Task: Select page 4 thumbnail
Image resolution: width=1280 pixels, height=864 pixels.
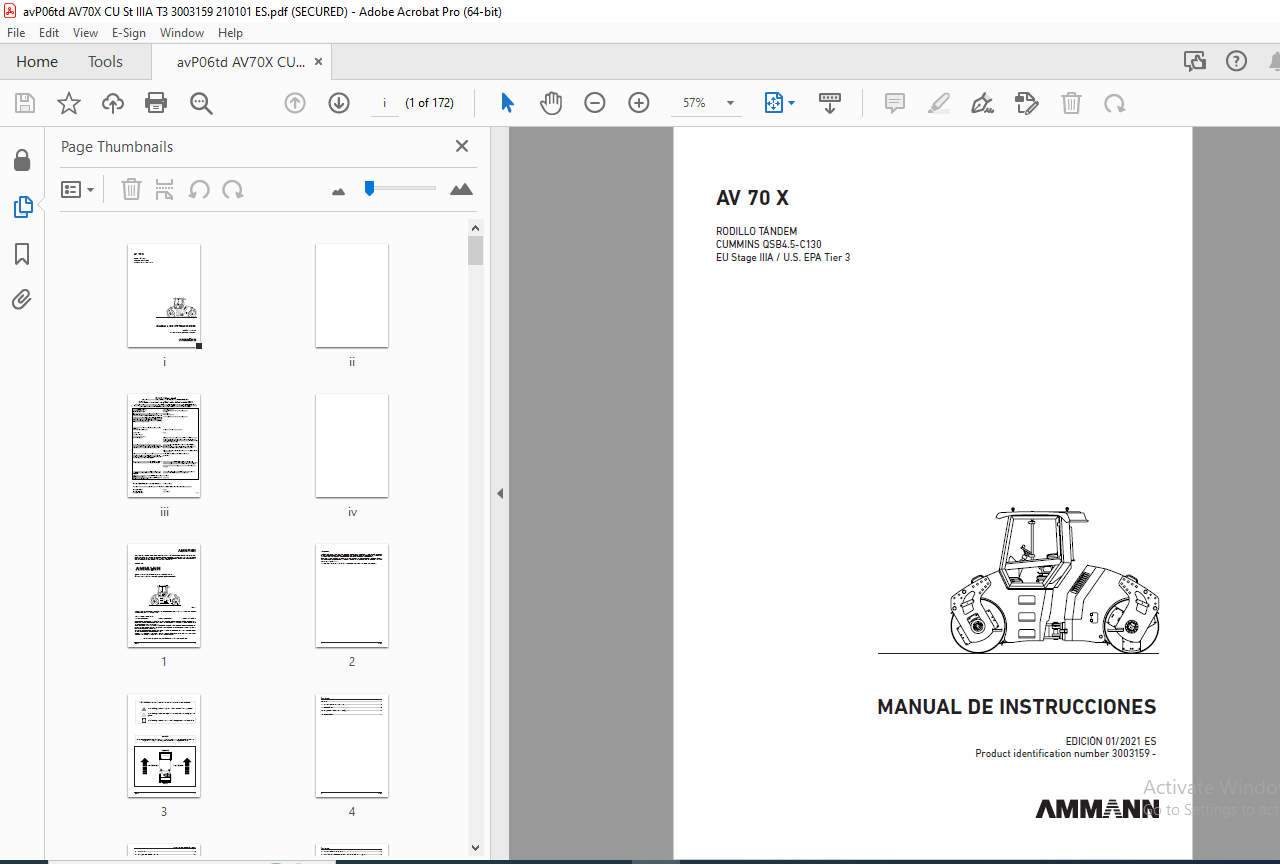Action: [352, 746]
